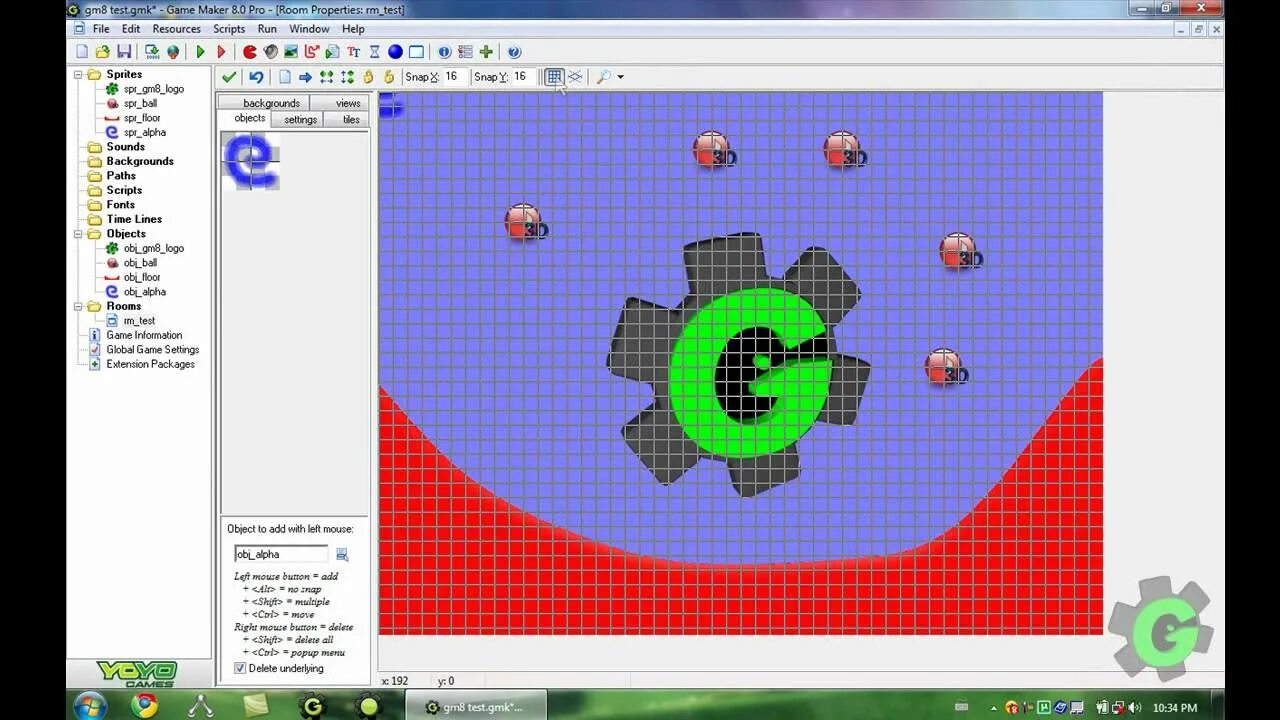Open the Help menu
The height and width of the screenshot is (720, 1280).
pyautogui.click(x=353, y=29)
